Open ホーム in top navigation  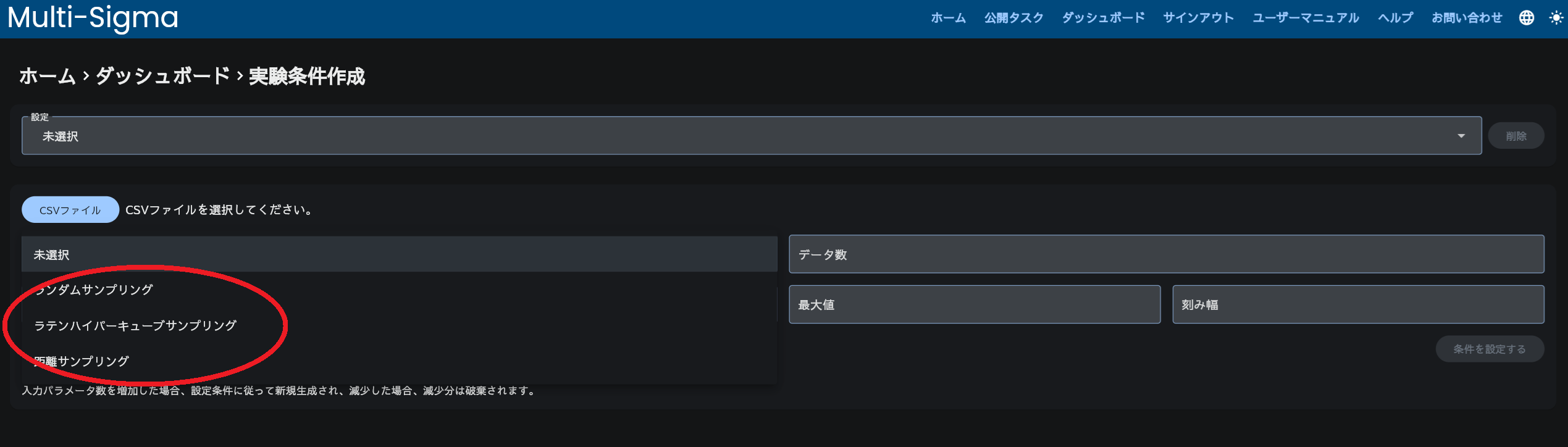click(948, 18)
